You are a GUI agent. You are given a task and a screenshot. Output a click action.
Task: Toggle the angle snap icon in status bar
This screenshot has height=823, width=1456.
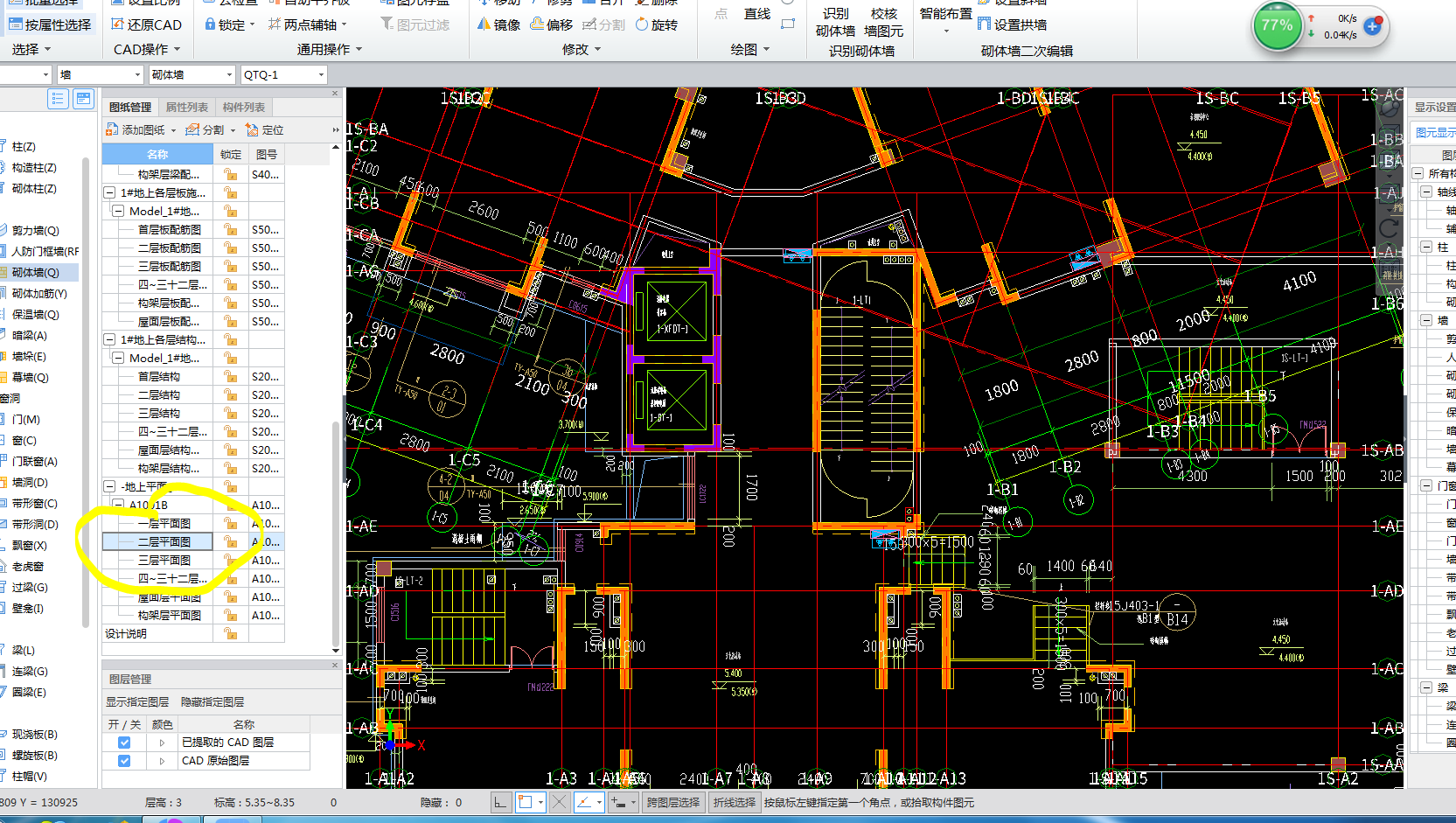583,802
